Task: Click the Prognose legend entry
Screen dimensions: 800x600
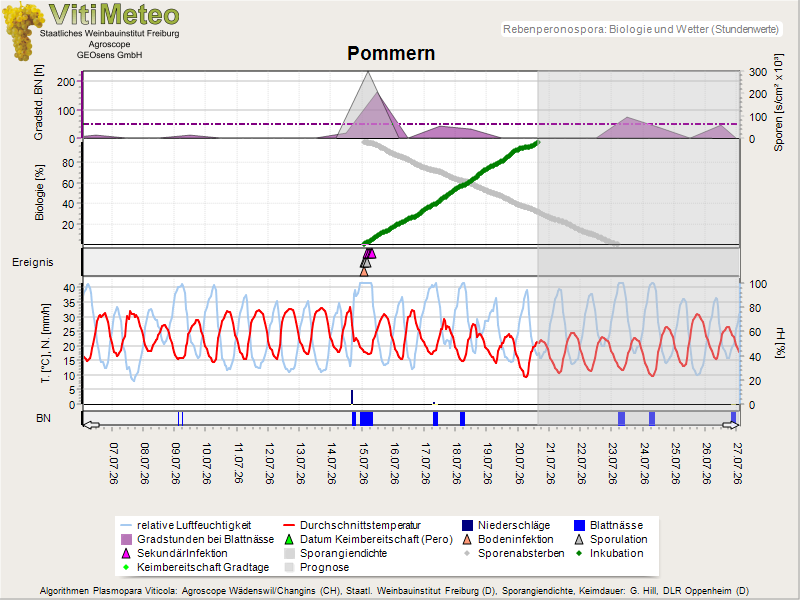Action: pos(317,567)
